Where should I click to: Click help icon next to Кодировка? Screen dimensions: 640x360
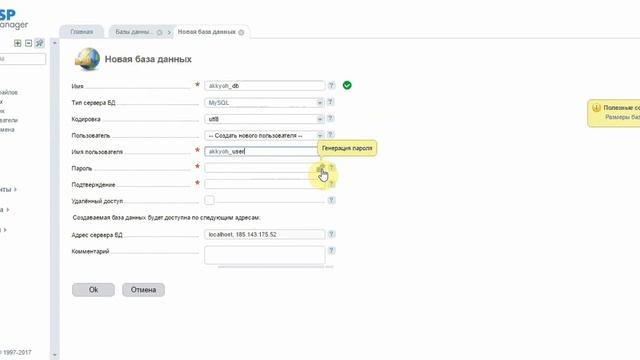click(x=331, y=118)
